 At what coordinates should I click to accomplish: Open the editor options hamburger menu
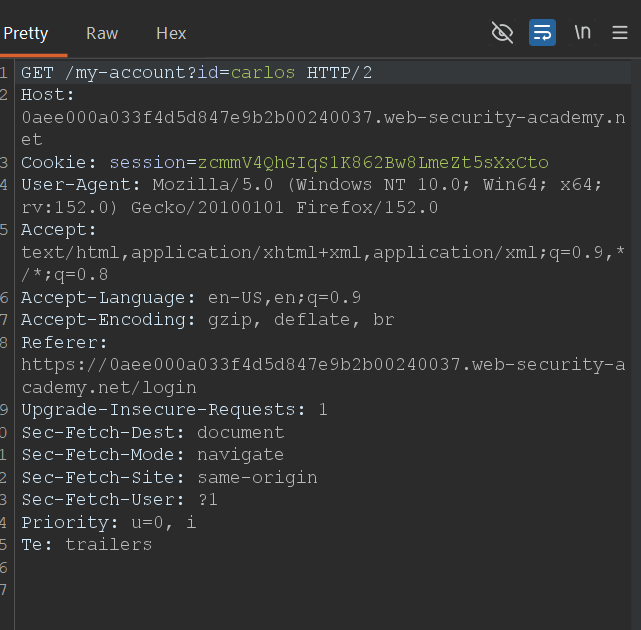pyautogui.click(x=620, y=32)
